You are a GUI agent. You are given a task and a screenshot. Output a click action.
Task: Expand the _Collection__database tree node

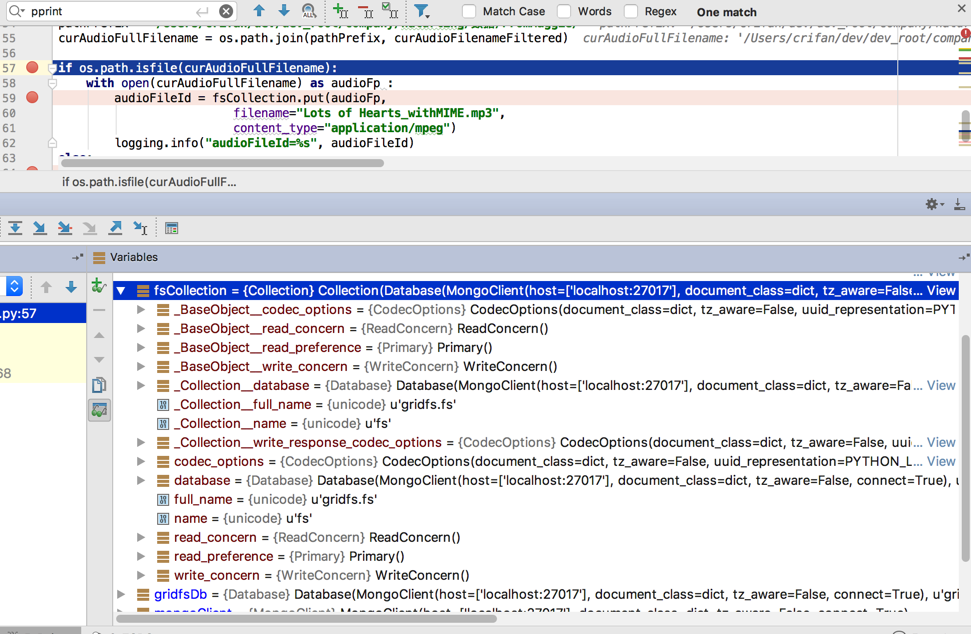141,385
